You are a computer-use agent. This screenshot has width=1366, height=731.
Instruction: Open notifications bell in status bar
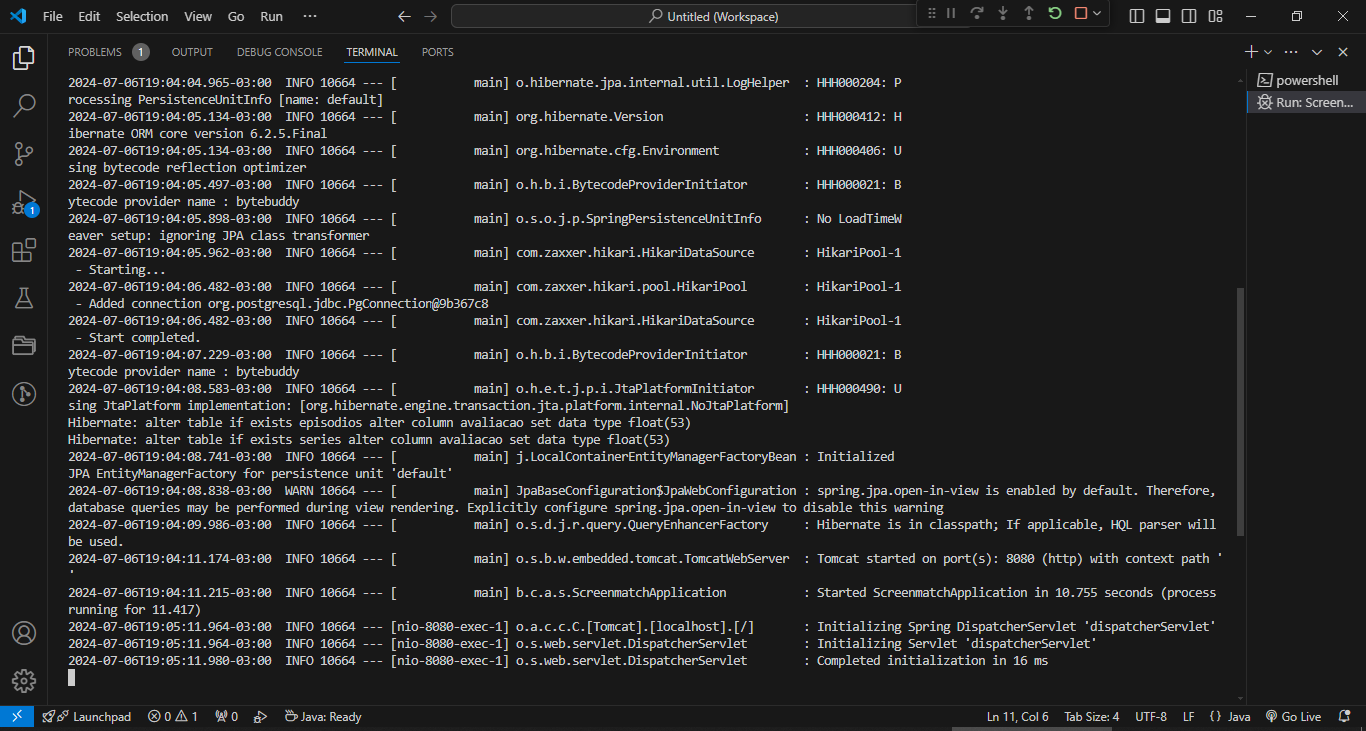pyautogui.click(x=1345, y=716)
